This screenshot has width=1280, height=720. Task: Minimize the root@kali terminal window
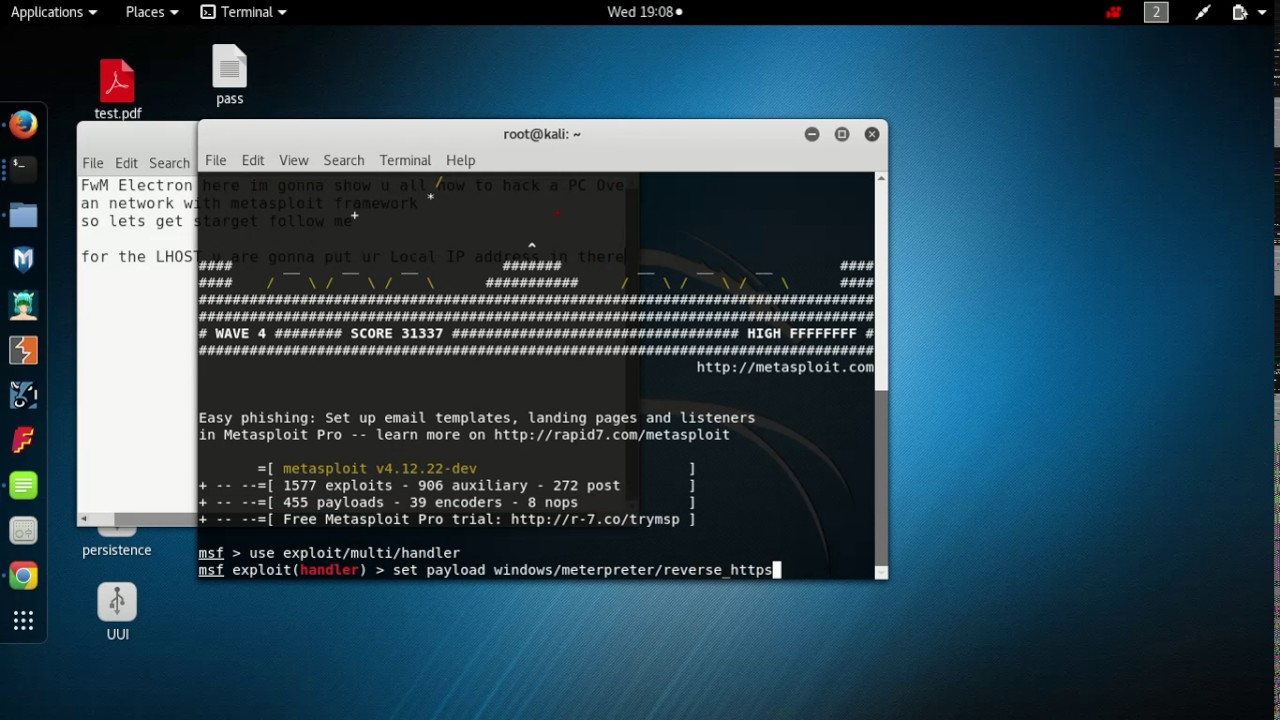811,134
